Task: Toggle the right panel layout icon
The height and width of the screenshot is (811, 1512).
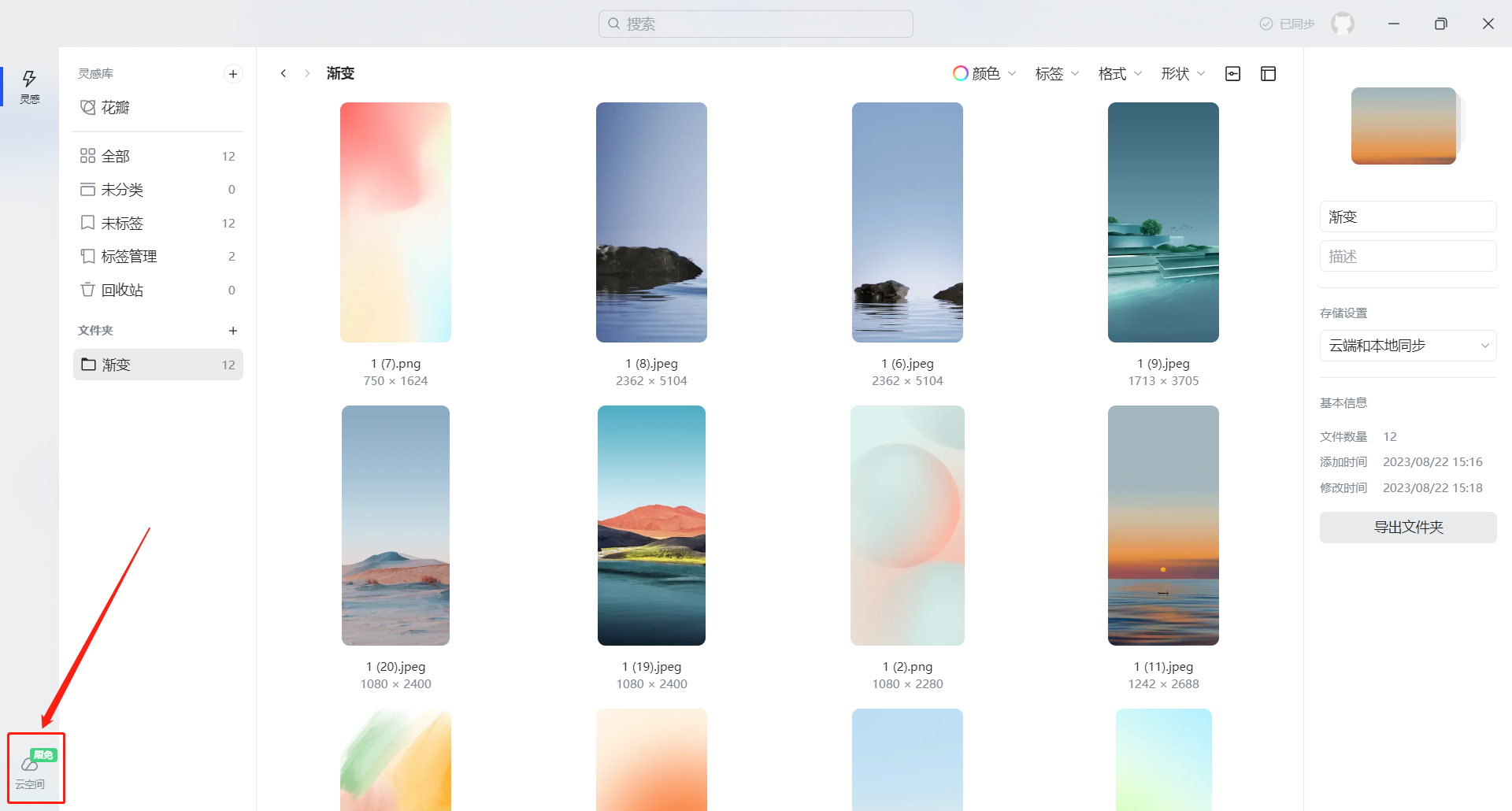Action: click(x=1268, y=73)
